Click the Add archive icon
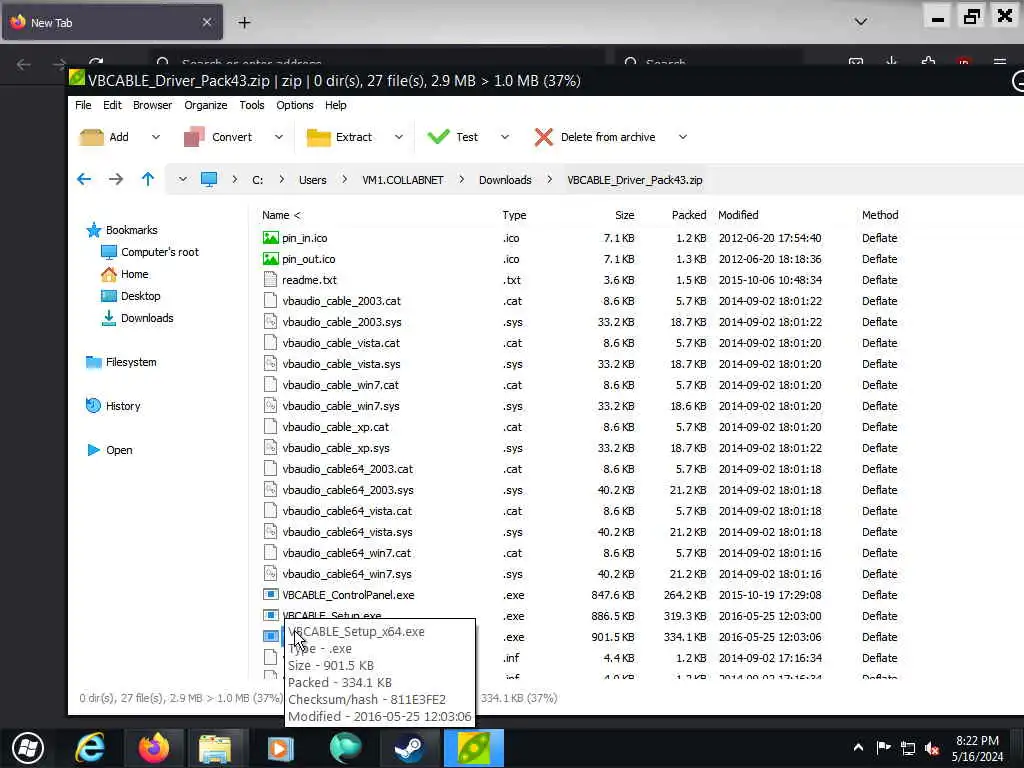 [x=91, y=137]
